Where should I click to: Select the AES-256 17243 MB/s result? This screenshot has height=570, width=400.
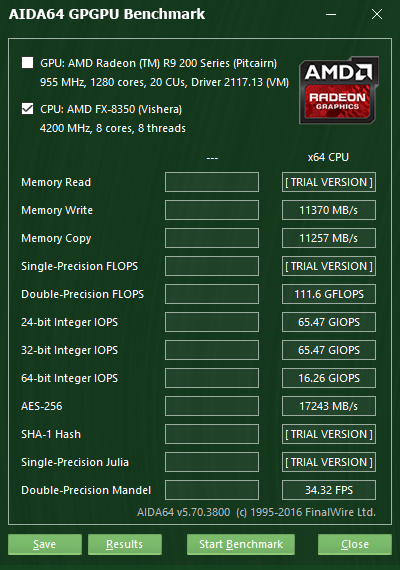point(329,406)
